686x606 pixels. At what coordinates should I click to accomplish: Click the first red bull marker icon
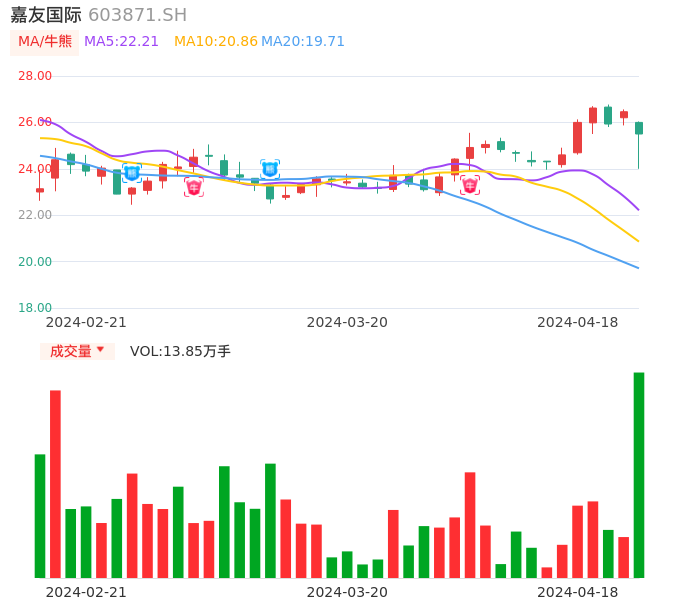click(x=194, y=187)
